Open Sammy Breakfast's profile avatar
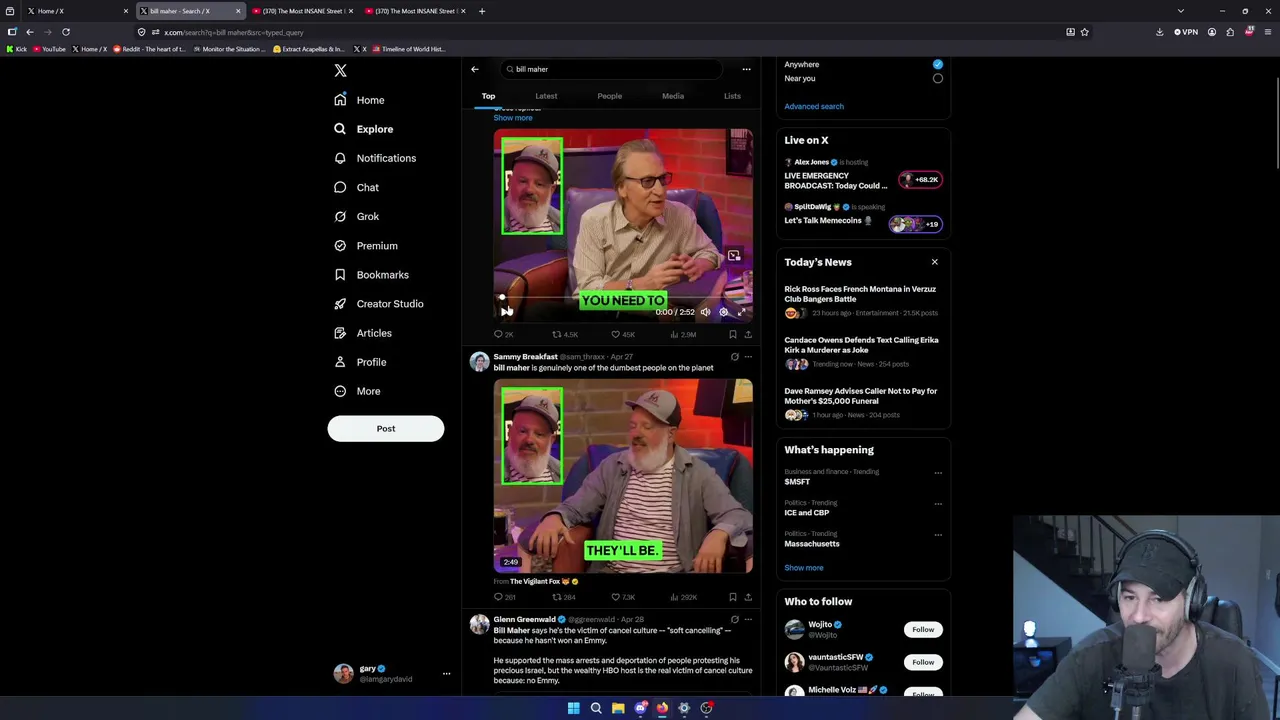 point(479,362)
